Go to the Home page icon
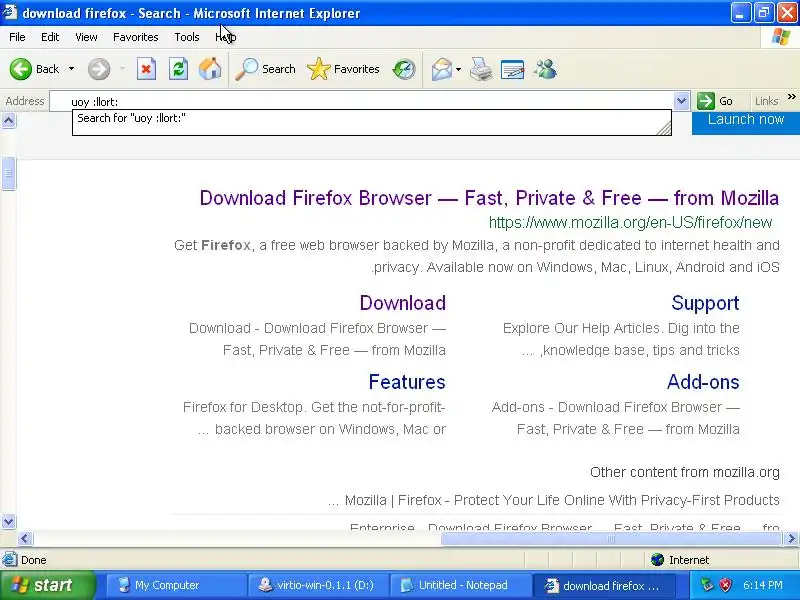 point(210,69)
